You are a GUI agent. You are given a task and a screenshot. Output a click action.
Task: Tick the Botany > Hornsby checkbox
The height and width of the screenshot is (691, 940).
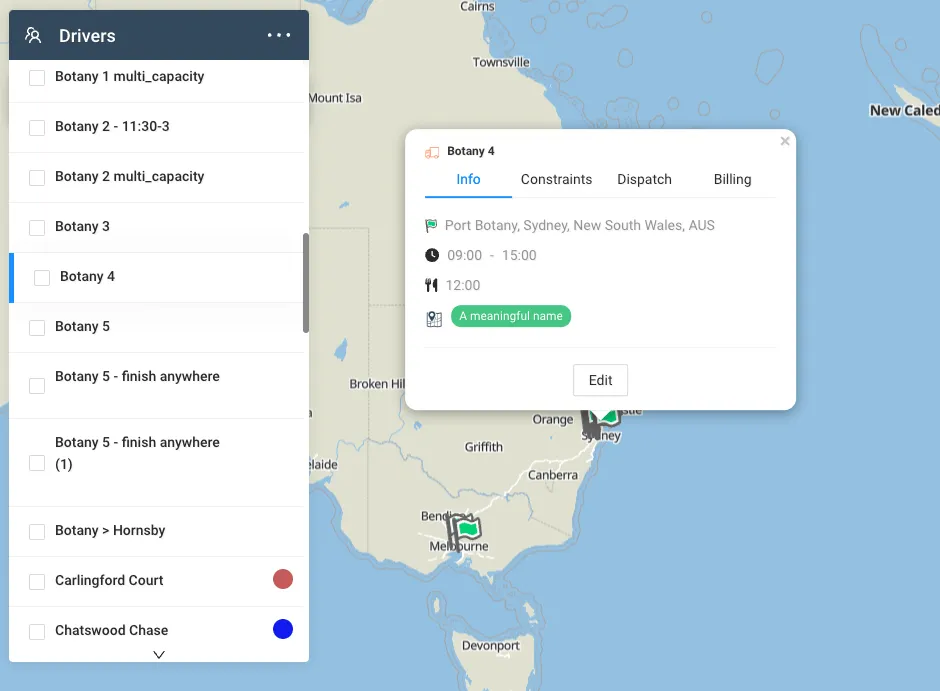[x=37, y=532]
